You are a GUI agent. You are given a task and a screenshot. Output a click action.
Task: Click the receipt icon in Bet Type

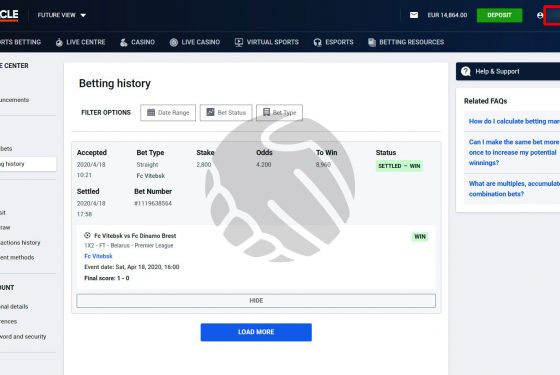click(266, 112)
